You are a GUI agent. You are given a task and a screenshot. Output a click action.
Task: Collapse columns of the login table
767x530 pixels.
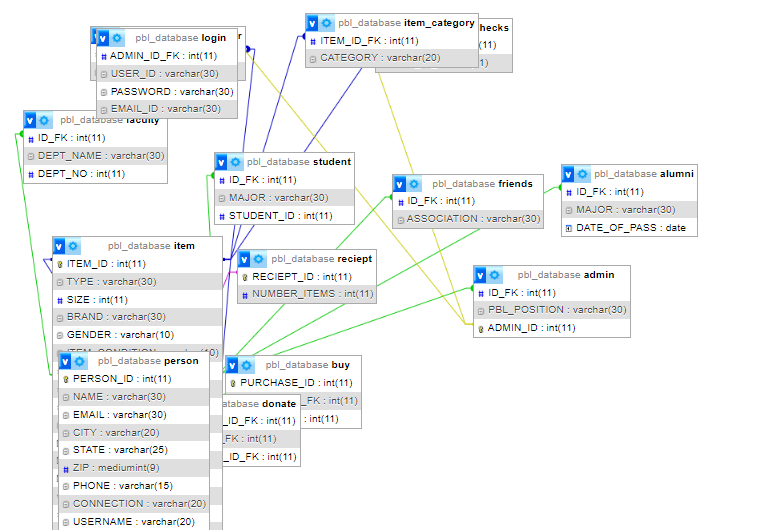click(x=103, y=38)
